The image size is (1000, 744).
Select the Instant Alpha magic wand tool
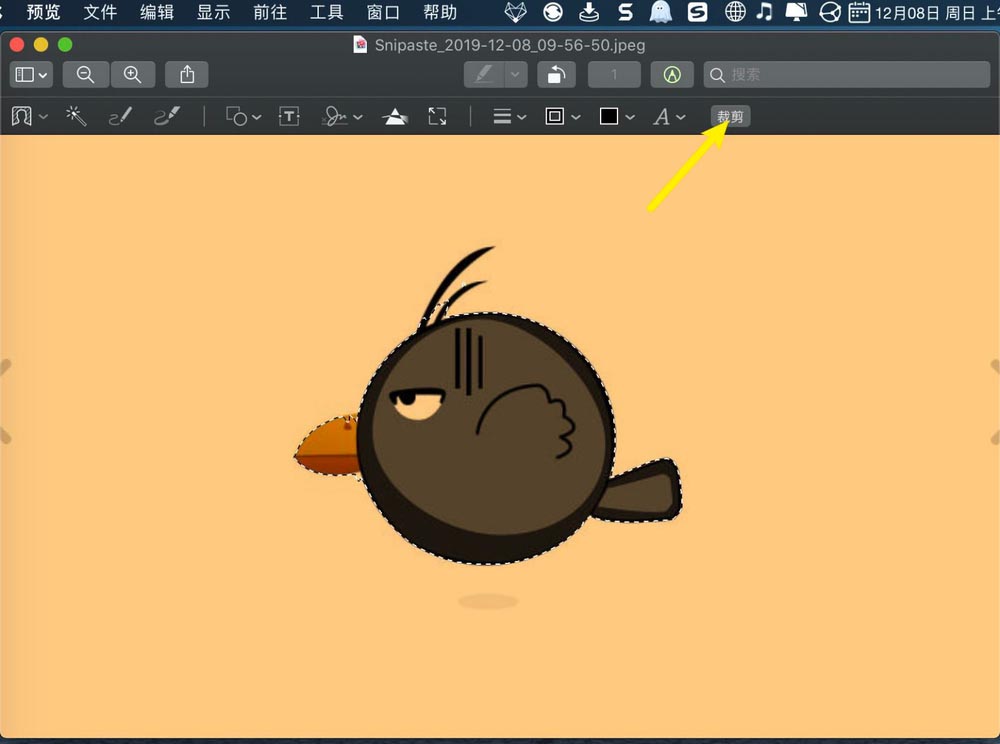point(76,116)
